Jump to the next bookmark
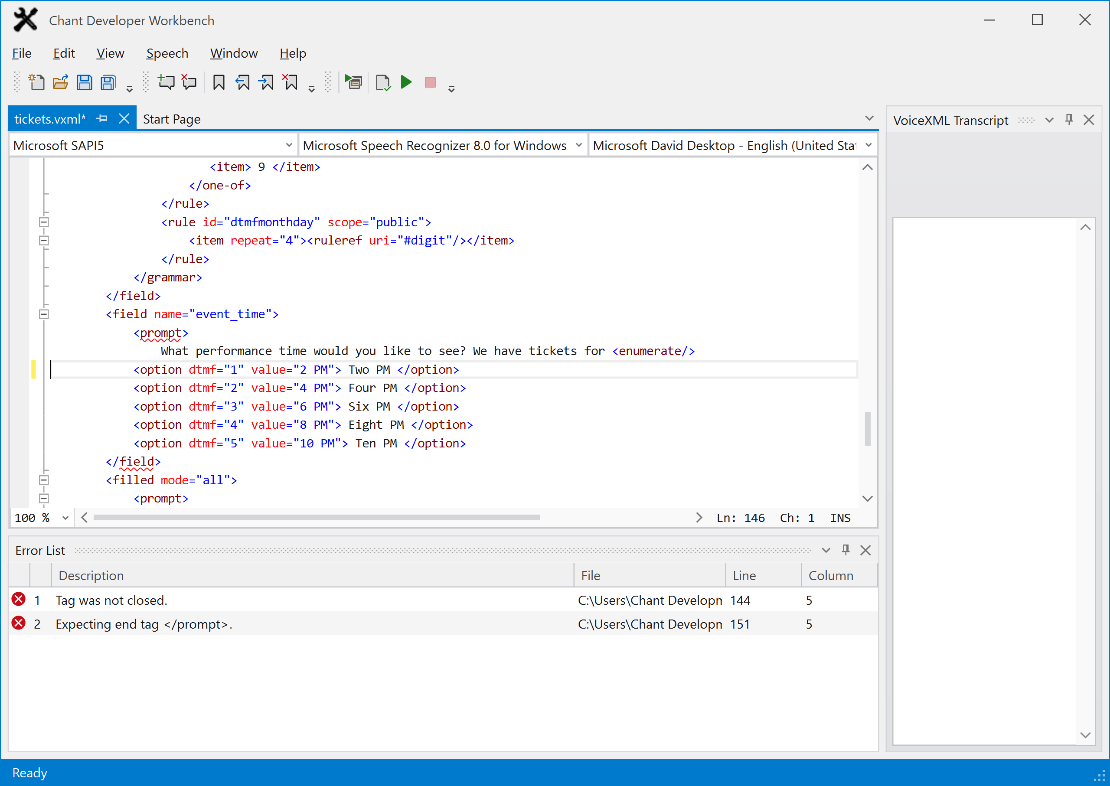This screenshot has height=786, width=1110. [265, 82]
